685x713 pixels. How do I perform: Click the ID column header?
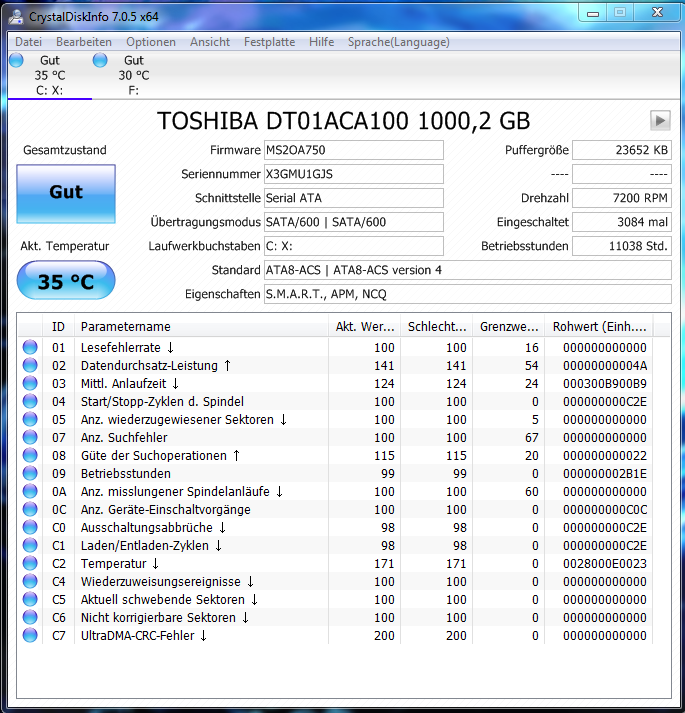58,326
